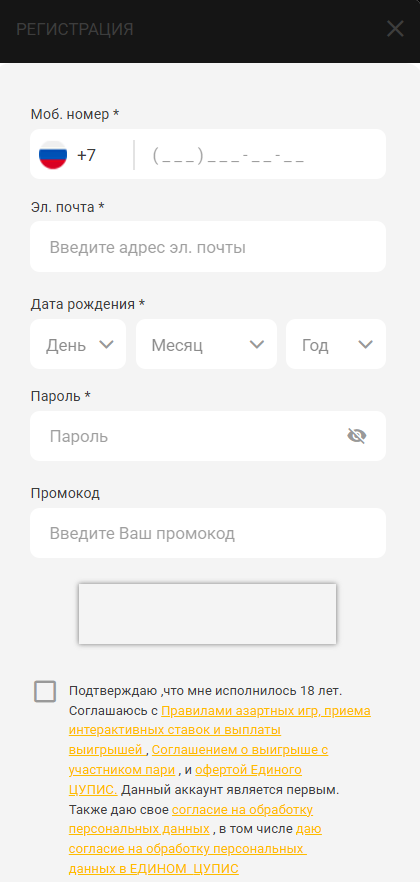Click the Эл. почта label
This screenshot has width=420, height=882.
[x=67, y=206]
